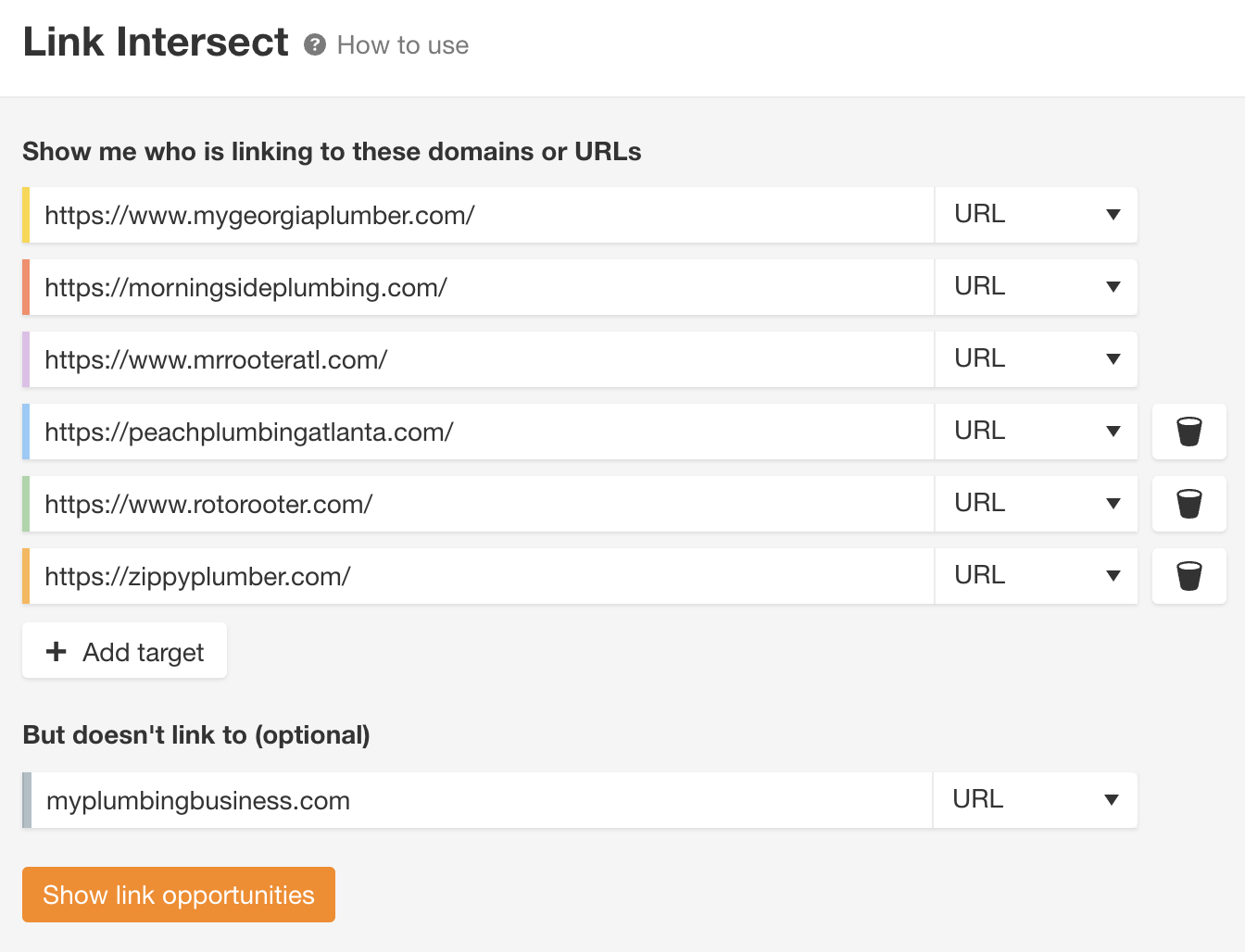Select the myplumbingbusiness.com exclusion field

point(463,799)
